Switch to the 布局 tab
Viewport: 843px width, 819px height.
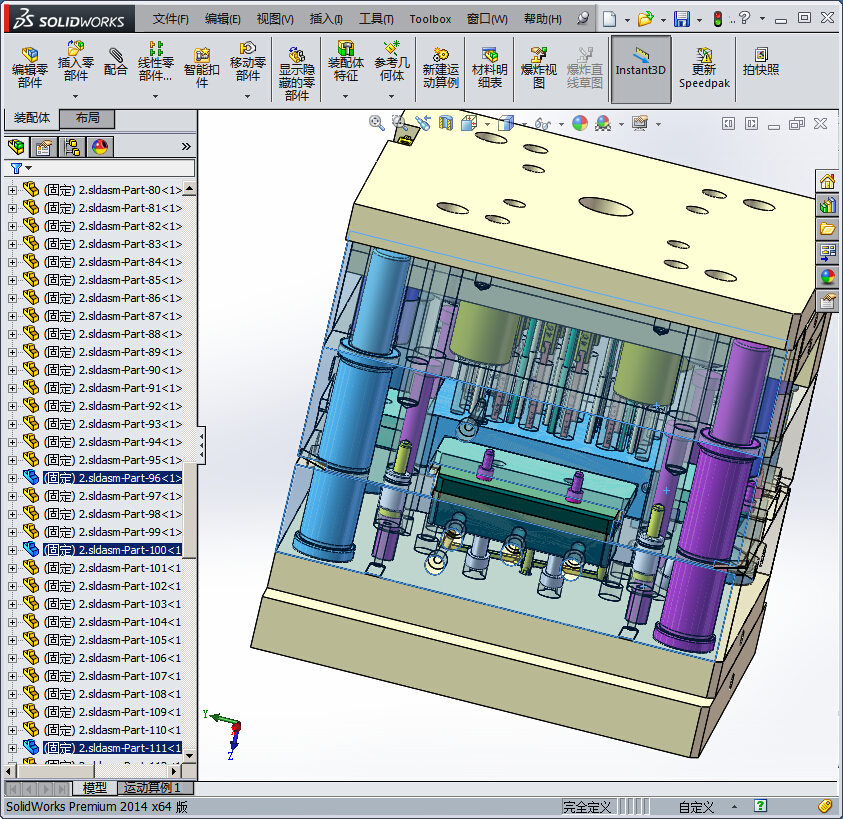[x=87, y=118]
